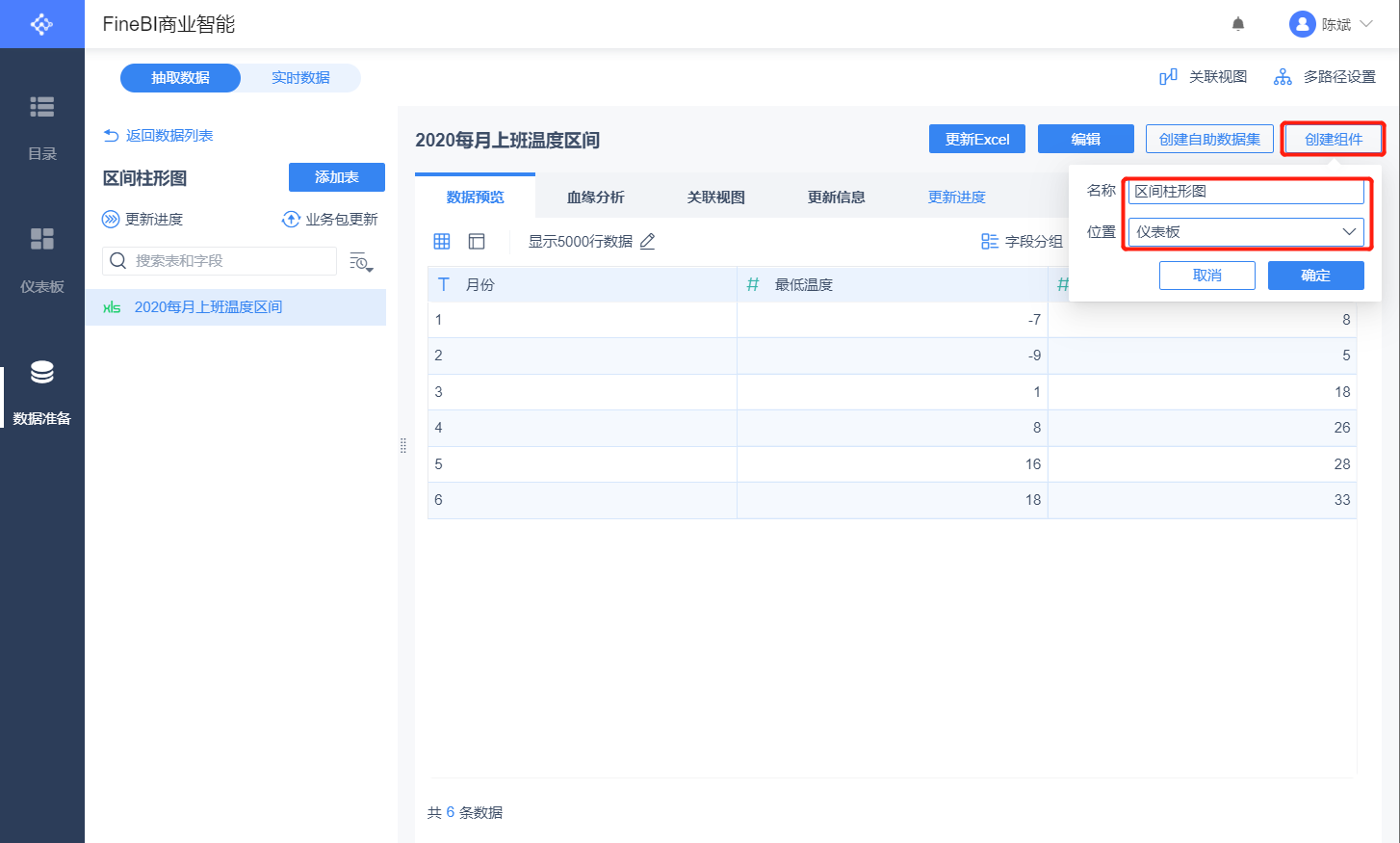
Task: Switch to the 数据预览 tab
Action: coord(476,197)
